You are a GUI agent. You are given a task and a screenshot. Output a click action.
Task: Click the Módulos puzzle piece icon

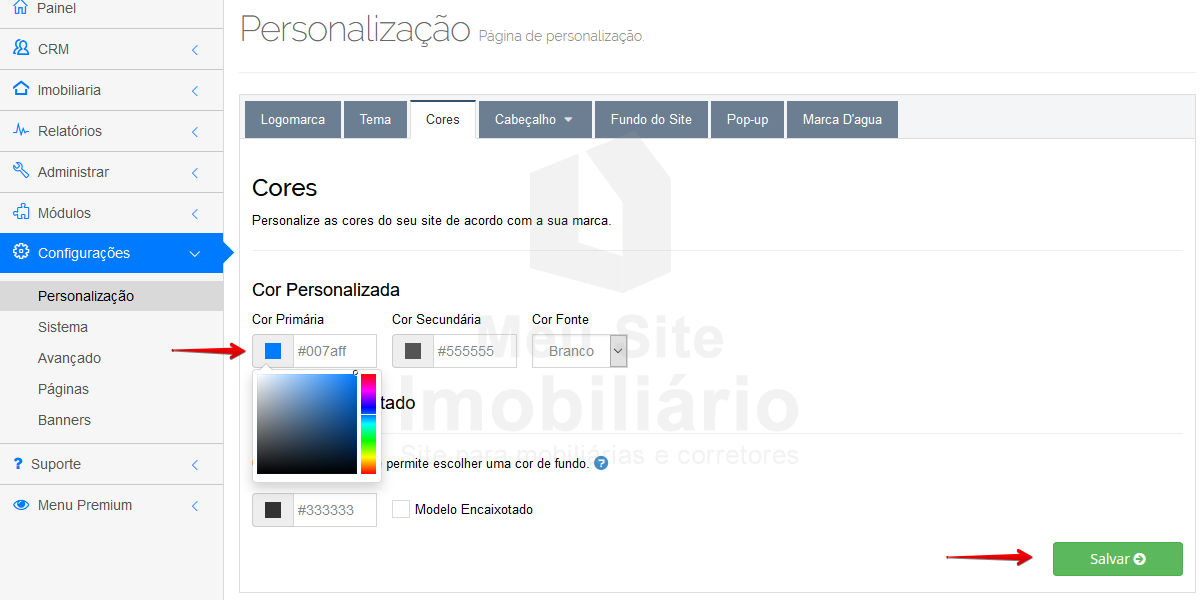point(21,212)
